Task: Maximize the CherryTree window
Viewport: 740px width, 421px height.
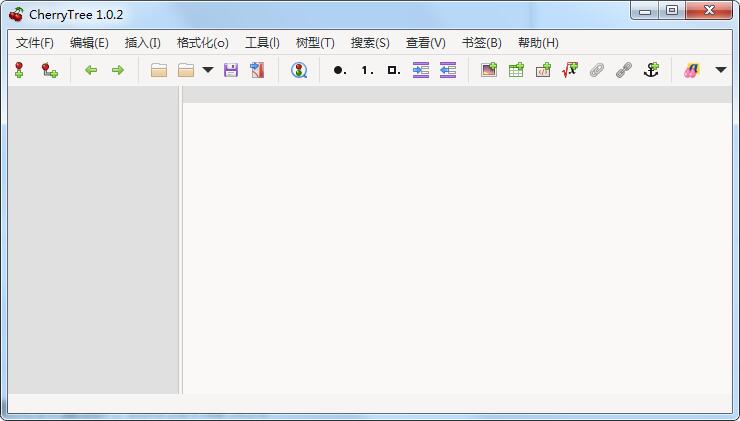Action: pyautogui.click(x=672, y=10)
